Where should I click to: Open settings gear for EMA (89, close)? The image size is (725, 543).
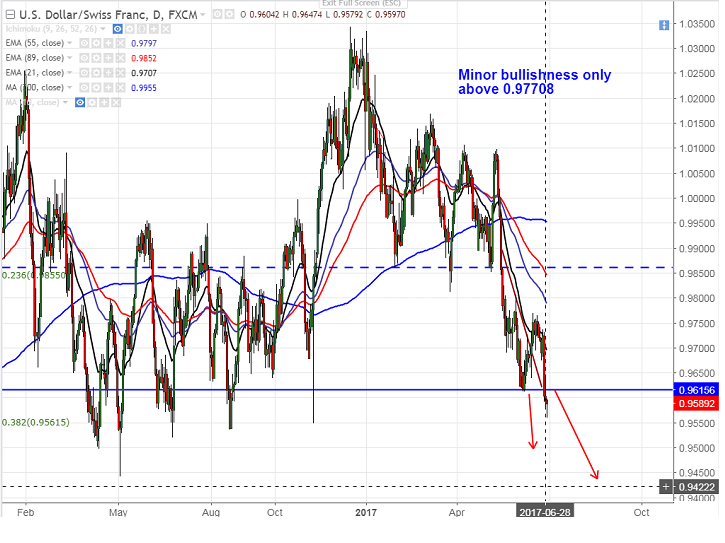96,58
